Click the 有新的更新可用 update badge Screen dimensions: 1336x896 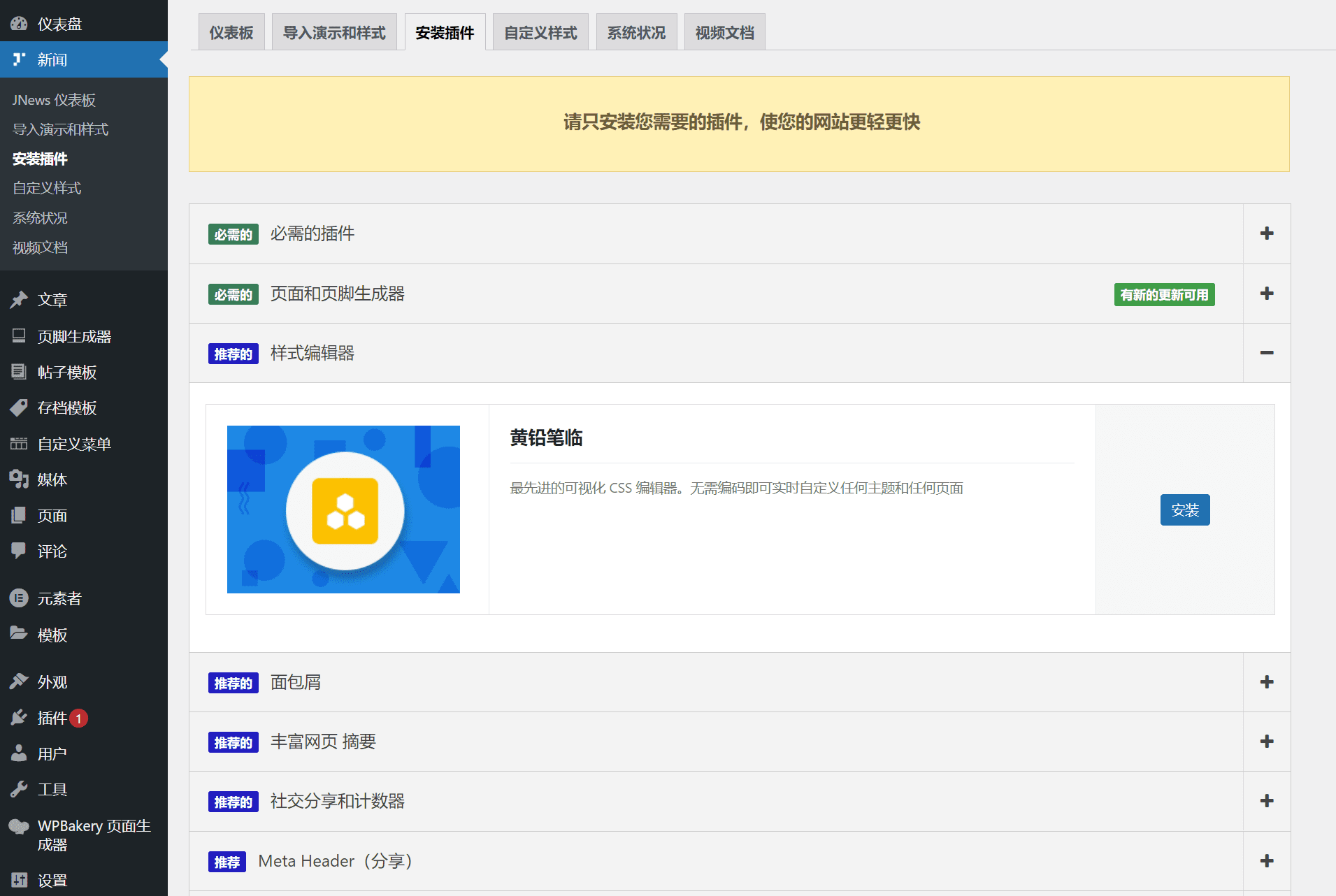point(1164,294)
